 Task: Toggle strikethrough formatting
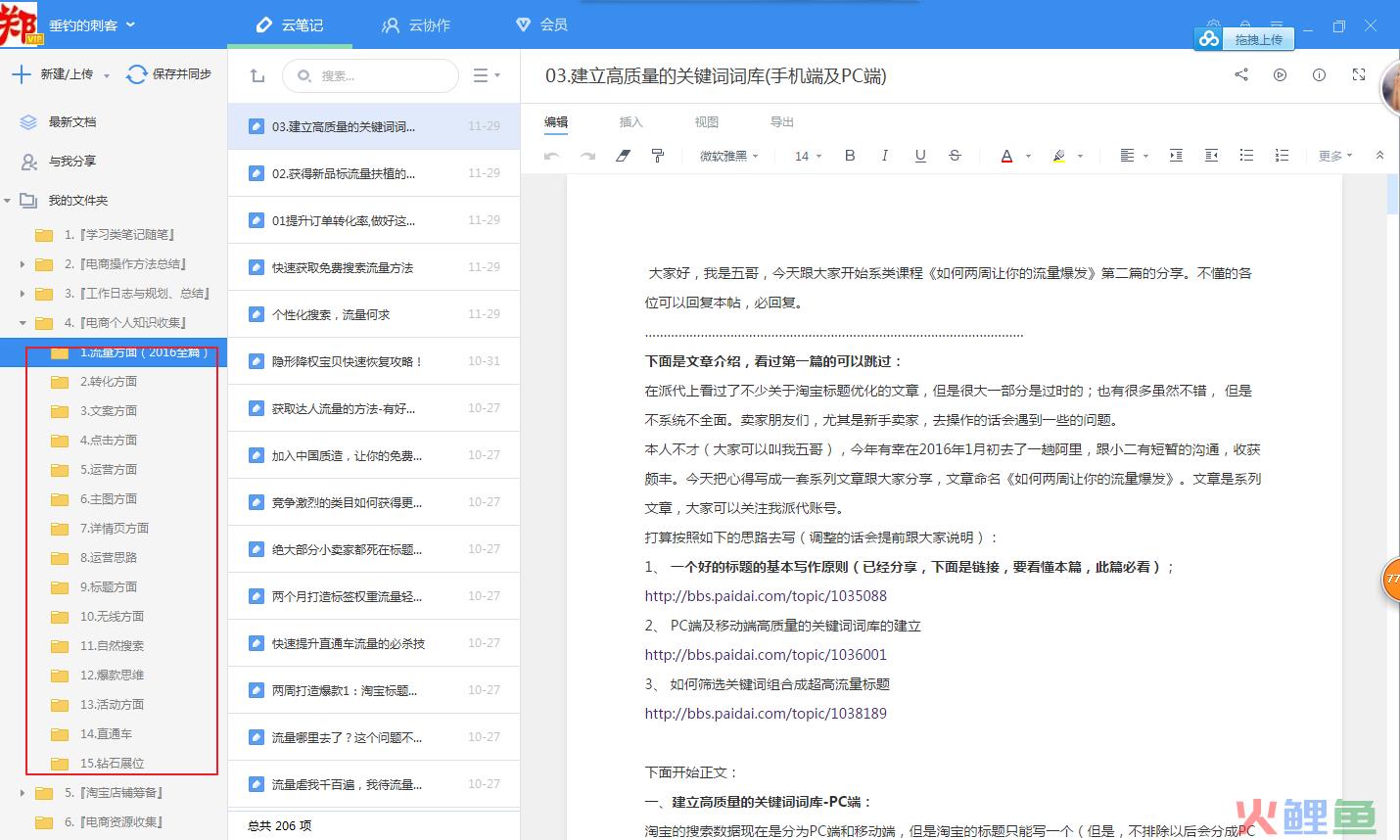[956, 156]
